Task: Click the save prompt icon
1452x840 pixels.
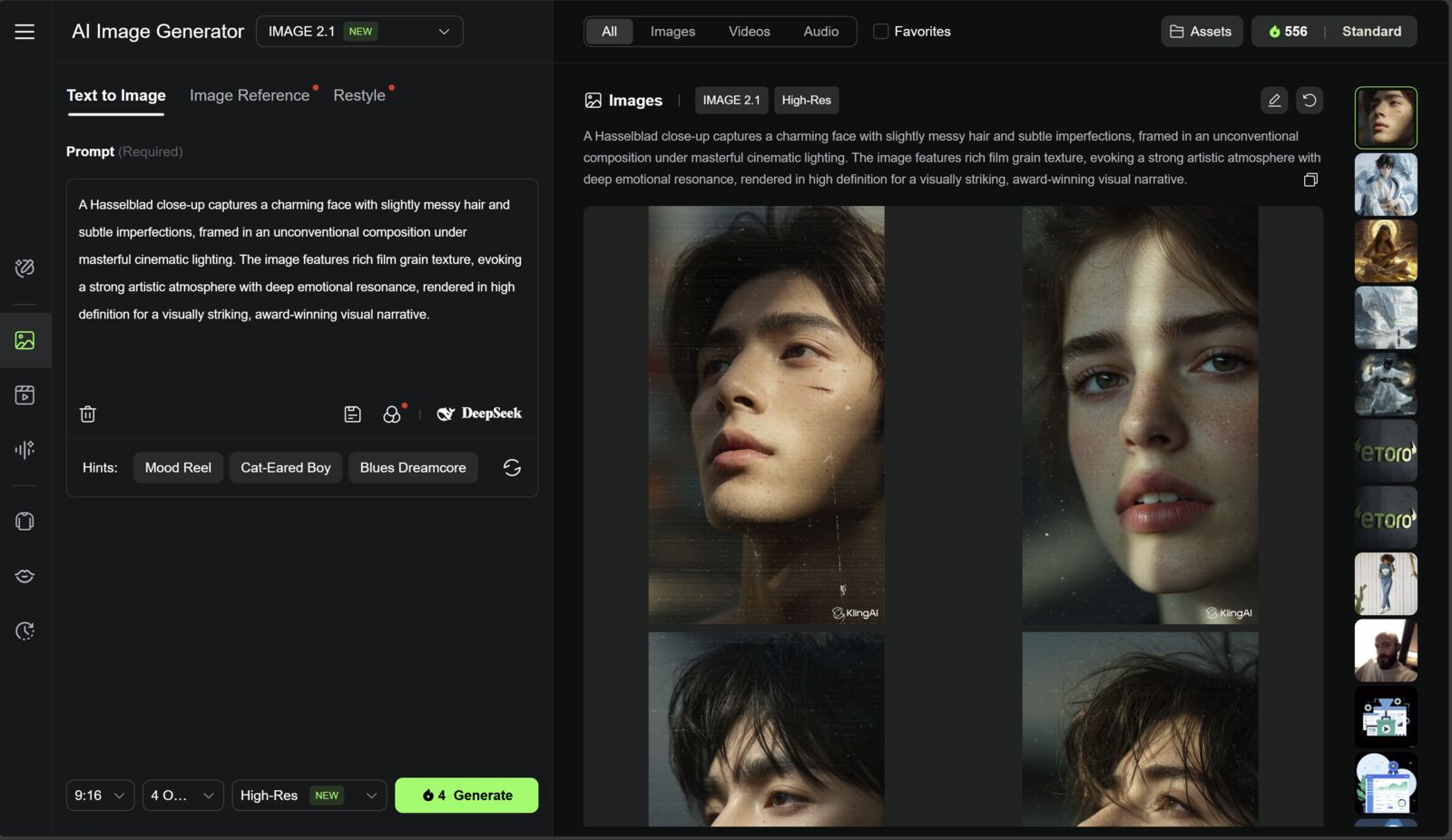Action: click(x=353, y=413)
